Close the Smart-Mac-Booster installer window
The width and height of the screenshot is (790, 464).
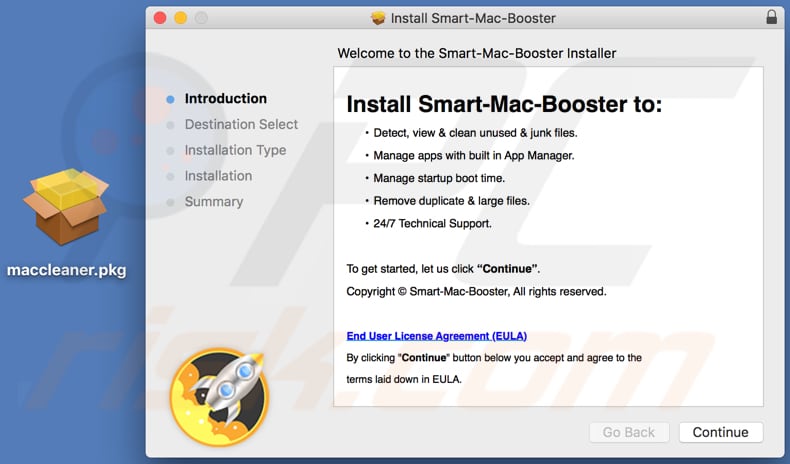coord(160,18)
